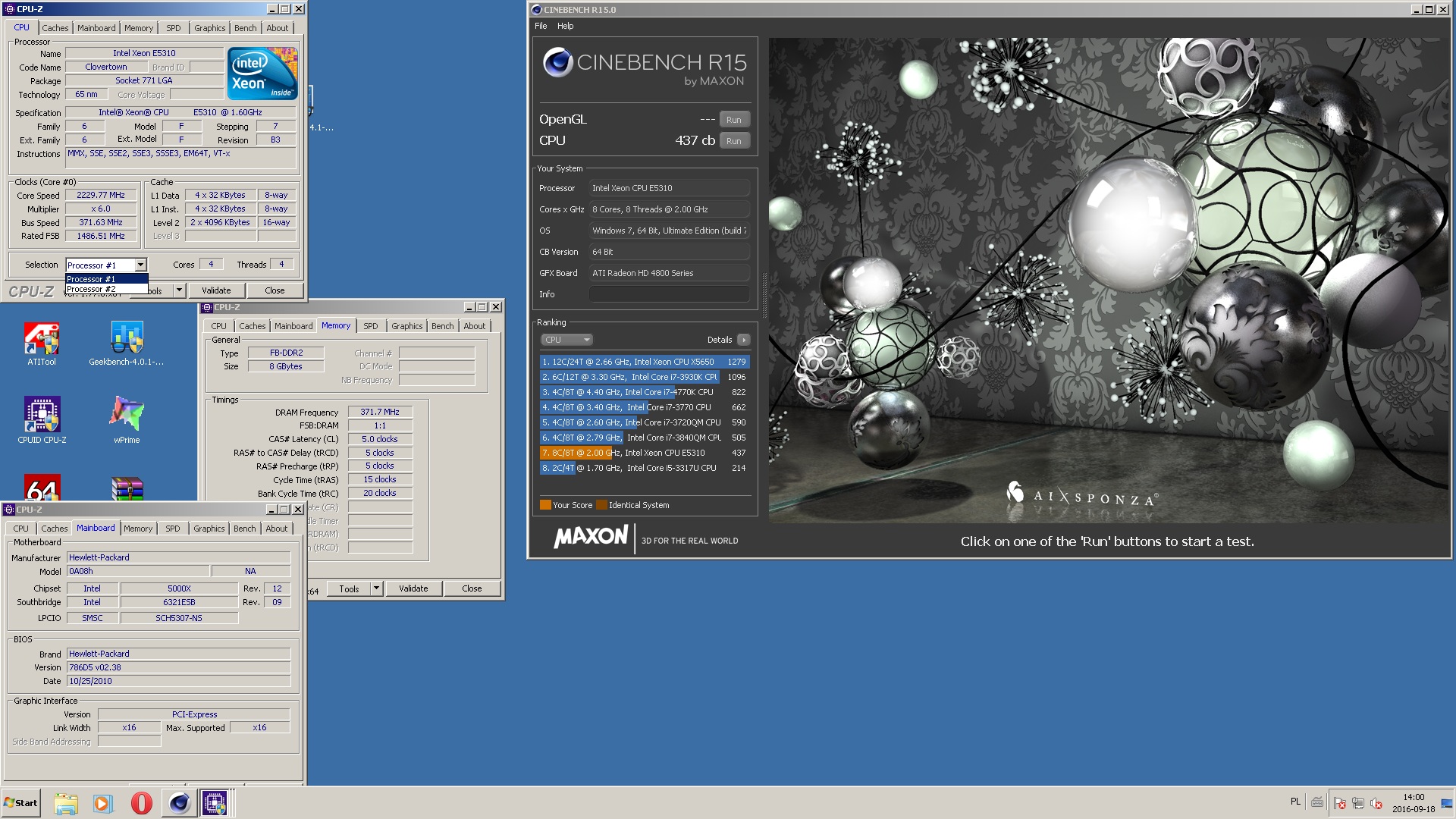The image size is (1456, 819).
Task: Click DRAM Frequency value 371.7 MHz
Action: point(380,412)
